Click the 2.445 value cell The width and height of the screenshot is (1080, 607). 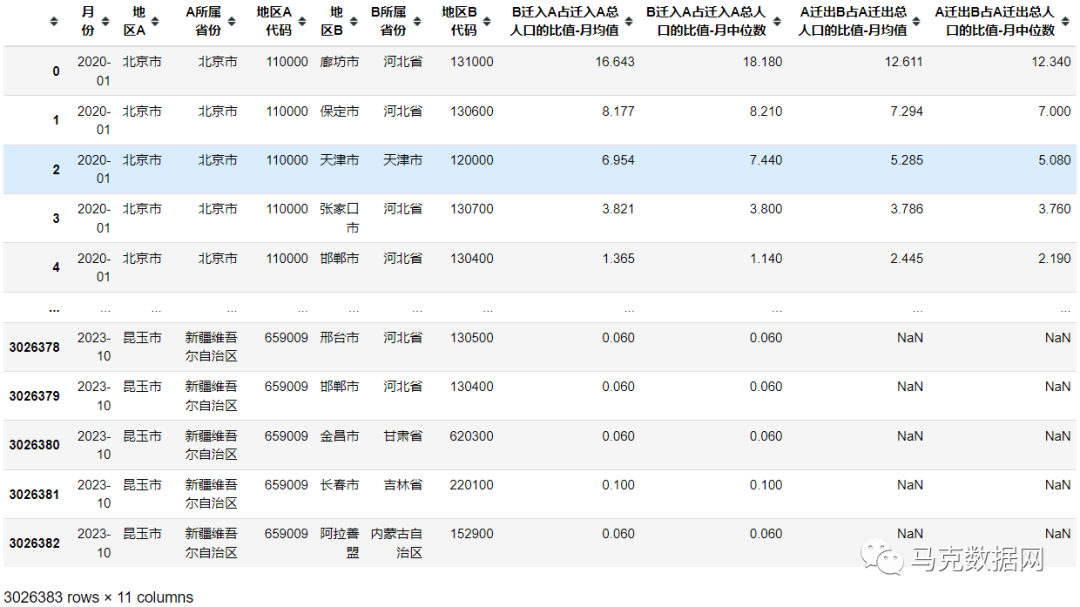(906, 258)
